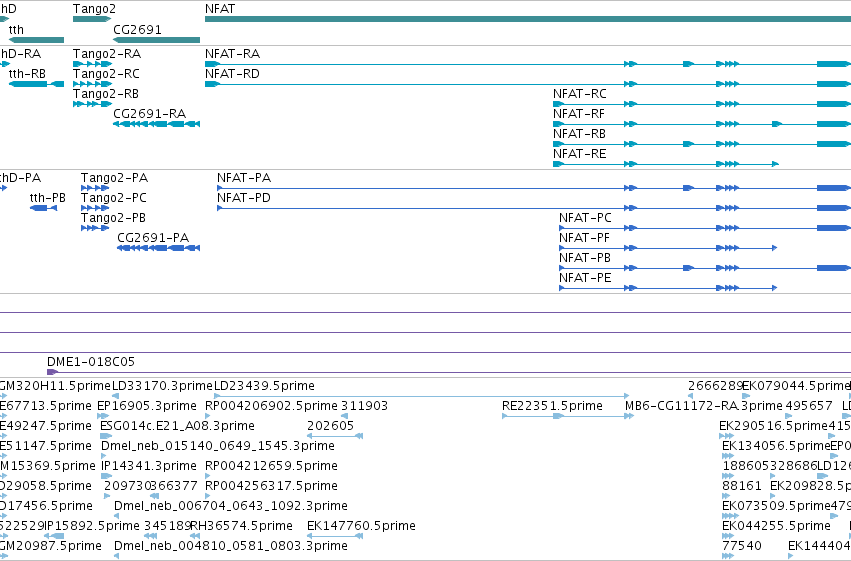Select the RP004256317.5prime EST

208,496
